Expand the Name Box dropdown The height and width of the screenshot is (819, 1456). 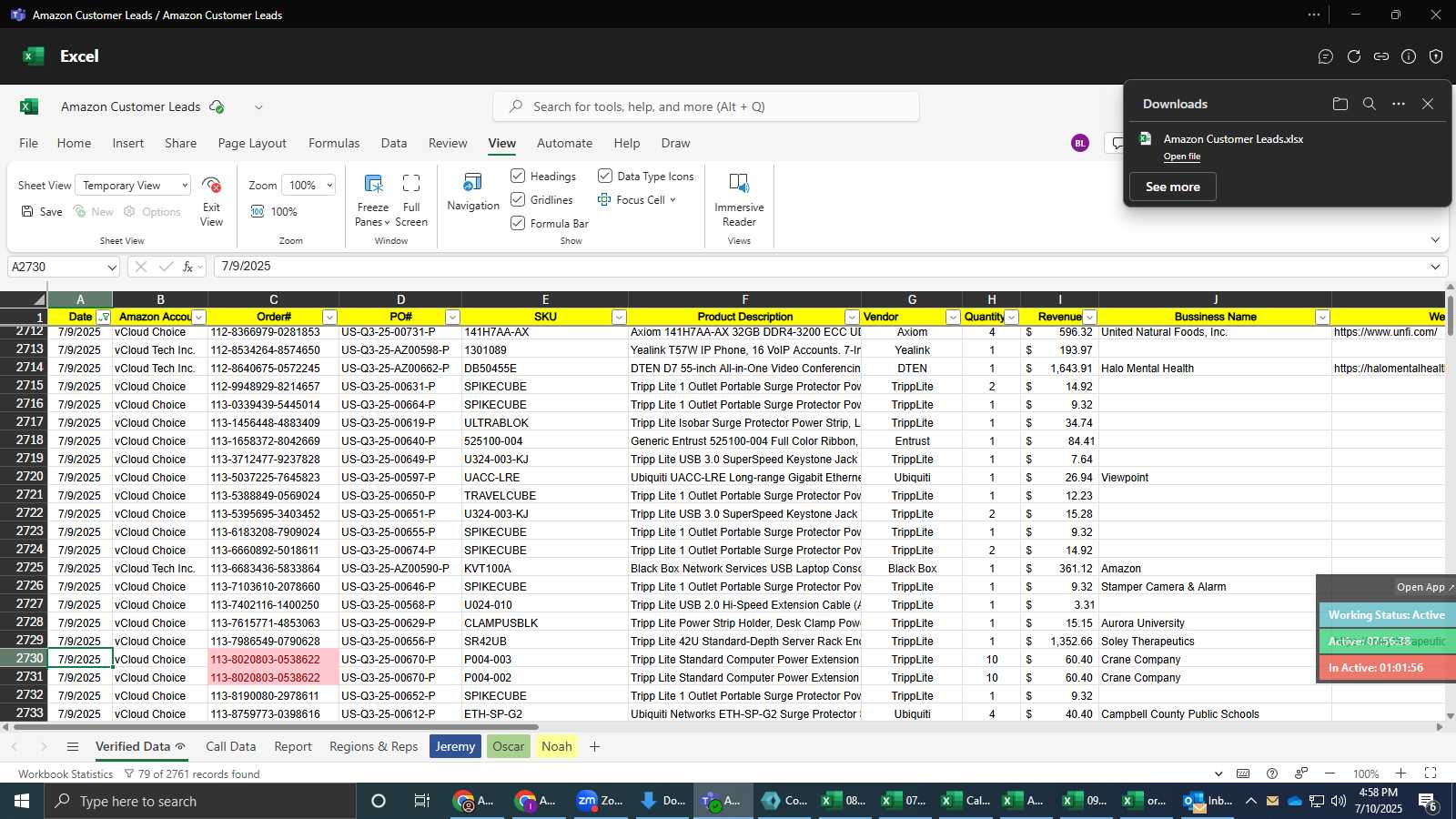(x=112, y=267)
